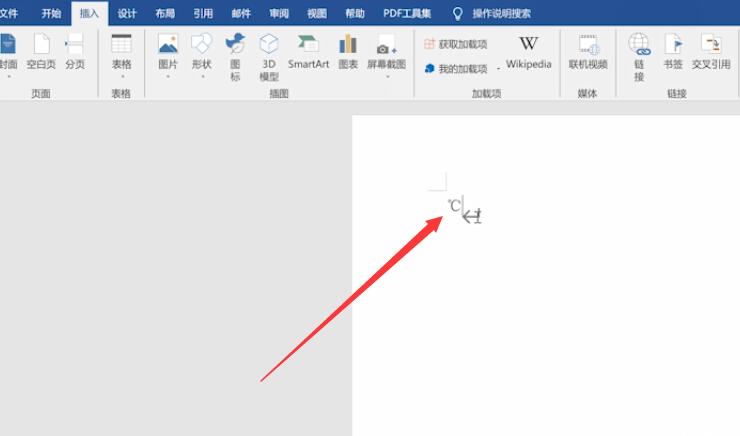Insert a Picture (图片)

click(168, 52)
